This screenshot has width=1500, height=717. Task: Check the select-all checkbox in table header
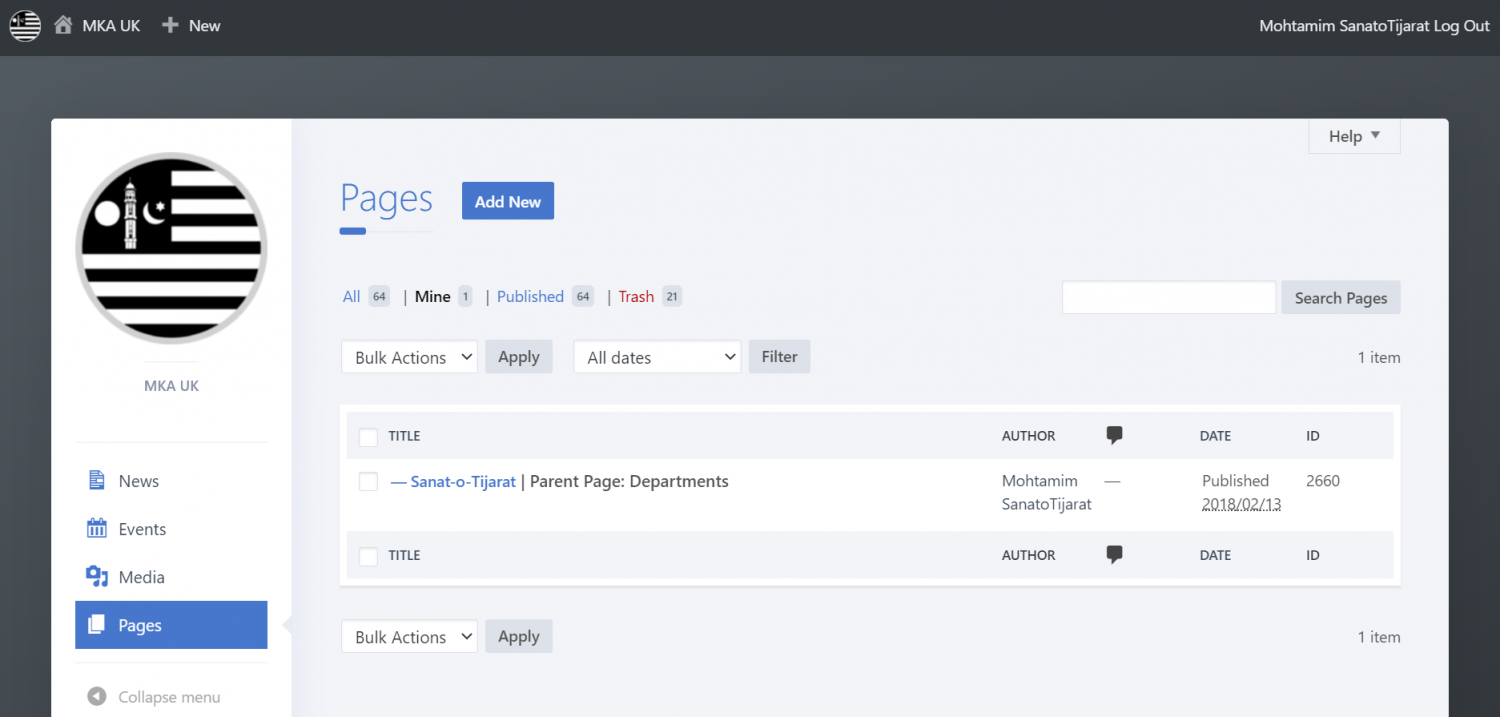pos(368,437)
